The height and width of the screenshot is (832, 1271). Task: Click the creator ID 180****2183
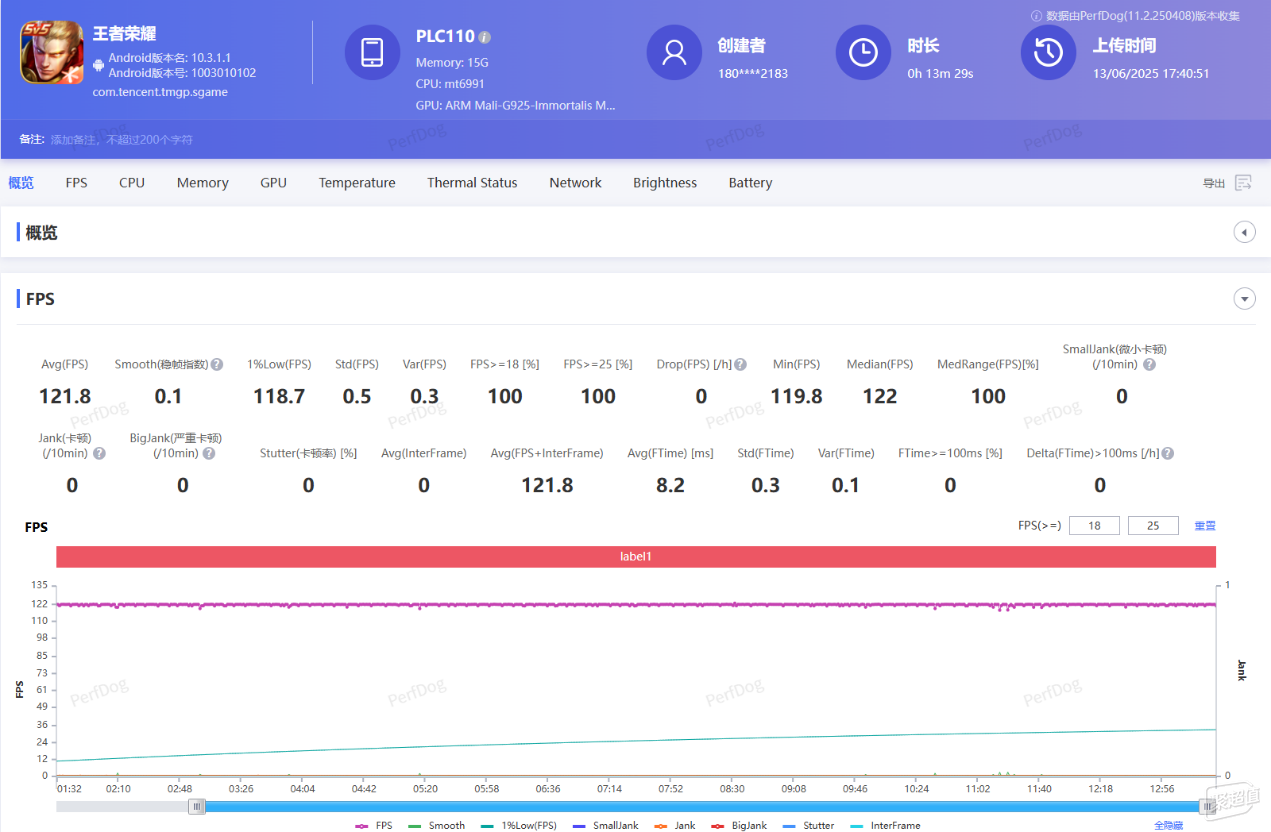coord(753,73)
